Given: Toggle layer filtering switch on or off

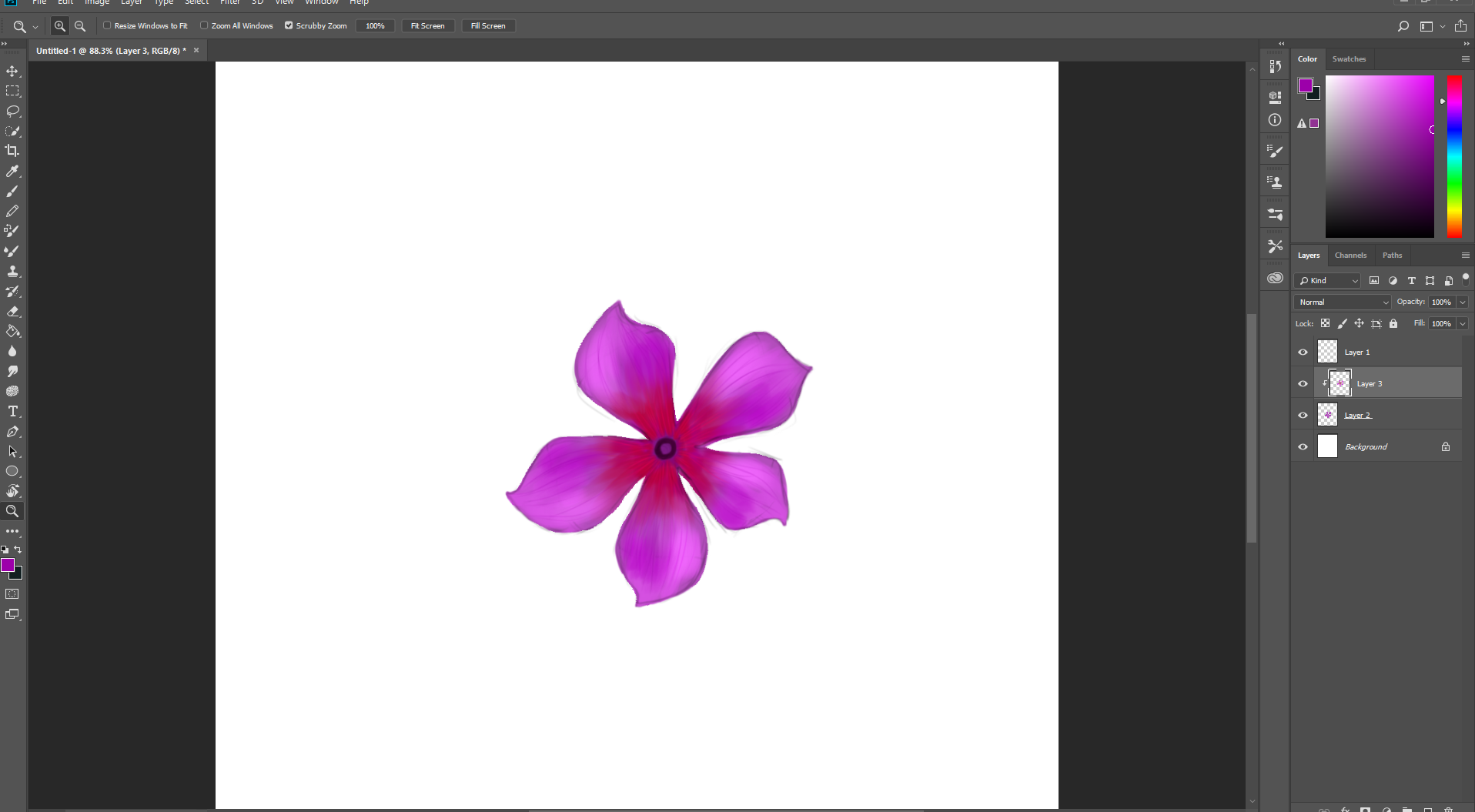Looking at the screenshot, I should (x=1466, y=279).
